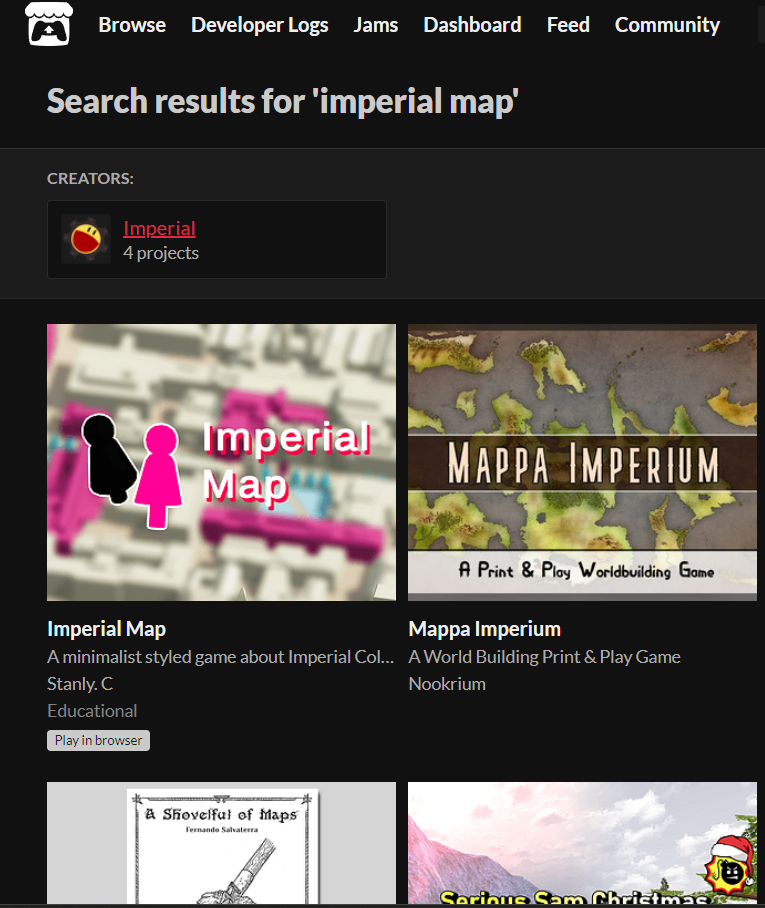Image resolution: width=765 pixels, height=908 pixels.
Task: Open the Imperial Map title link
Action: point(107,629)
